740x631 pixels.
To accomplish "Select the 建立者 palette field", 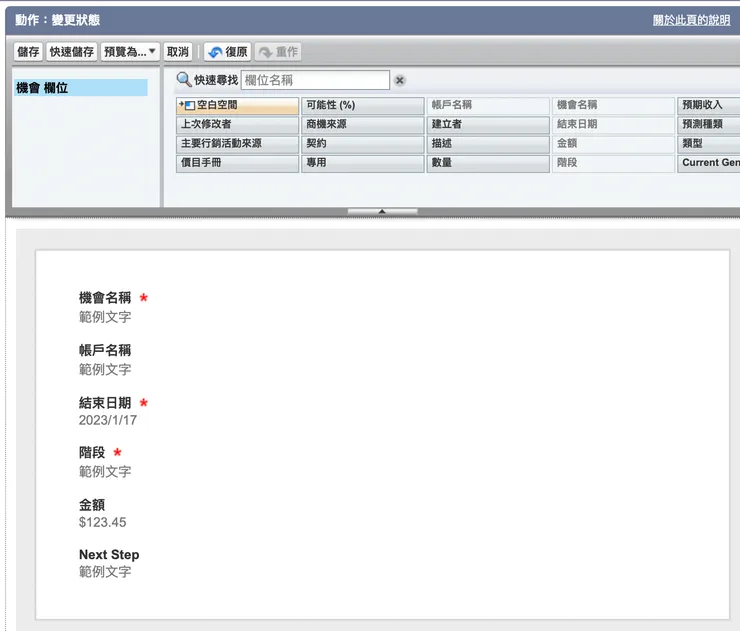I will click(x=488, y=125).
